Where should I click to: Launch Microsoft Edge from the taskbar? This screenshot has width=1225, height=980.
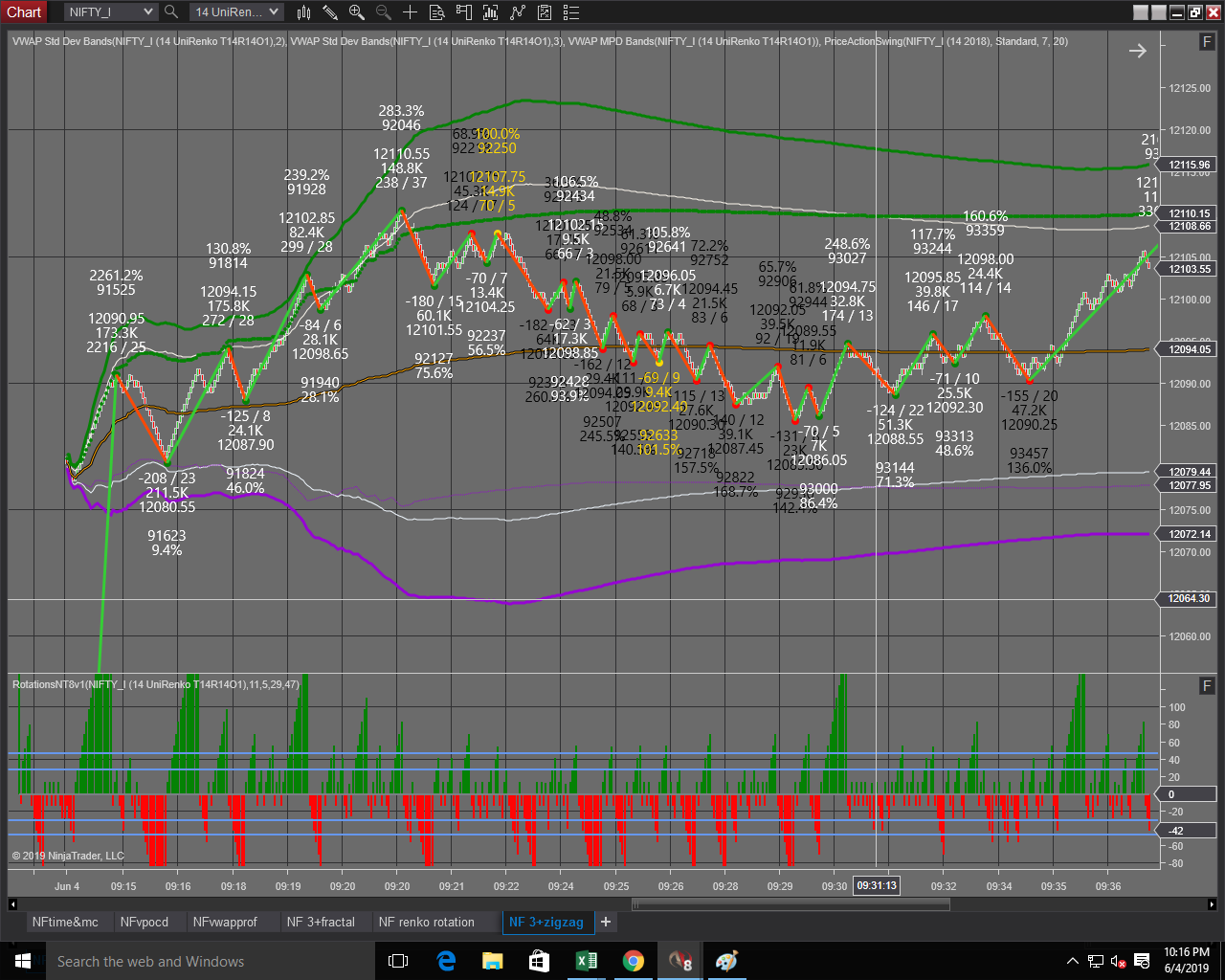click(x=446, y=961)
